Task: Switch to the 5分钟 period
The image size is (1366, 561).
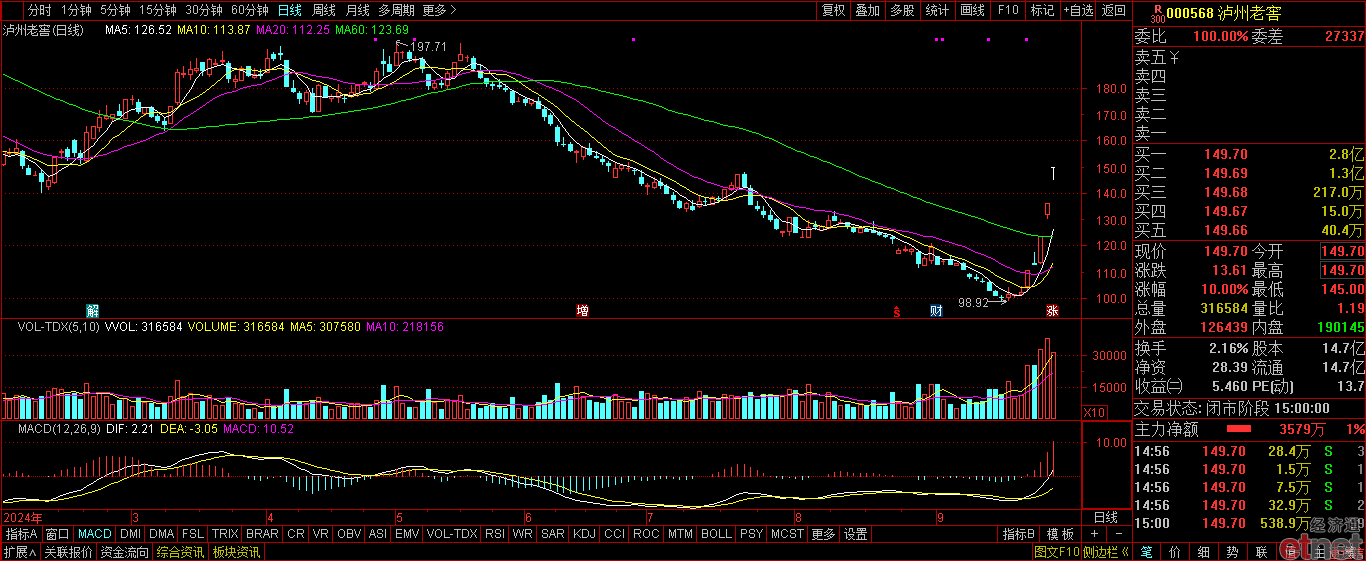Action: click(x=117, y=10)
